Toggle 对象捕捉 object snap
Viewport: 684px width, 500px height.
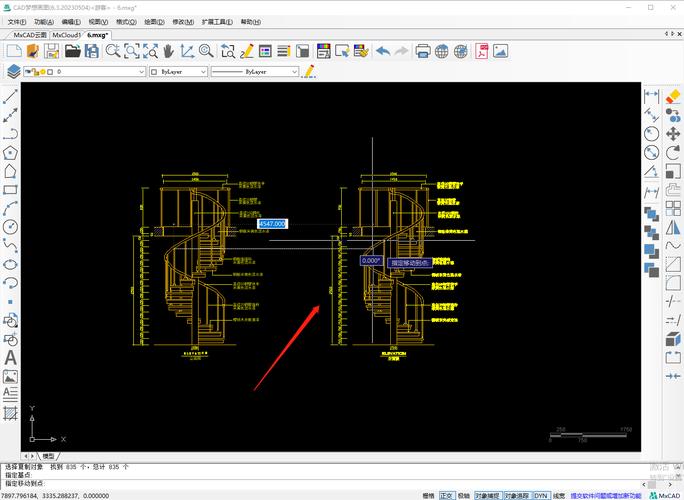487,494
